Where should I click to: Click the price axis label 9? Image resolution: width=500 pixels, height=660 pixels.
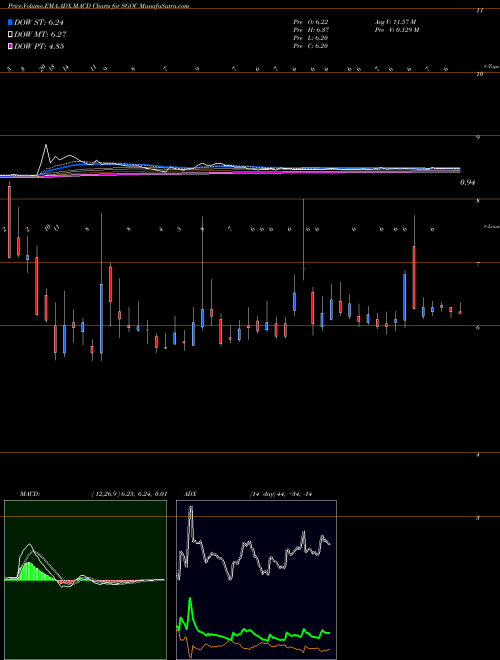478,138
